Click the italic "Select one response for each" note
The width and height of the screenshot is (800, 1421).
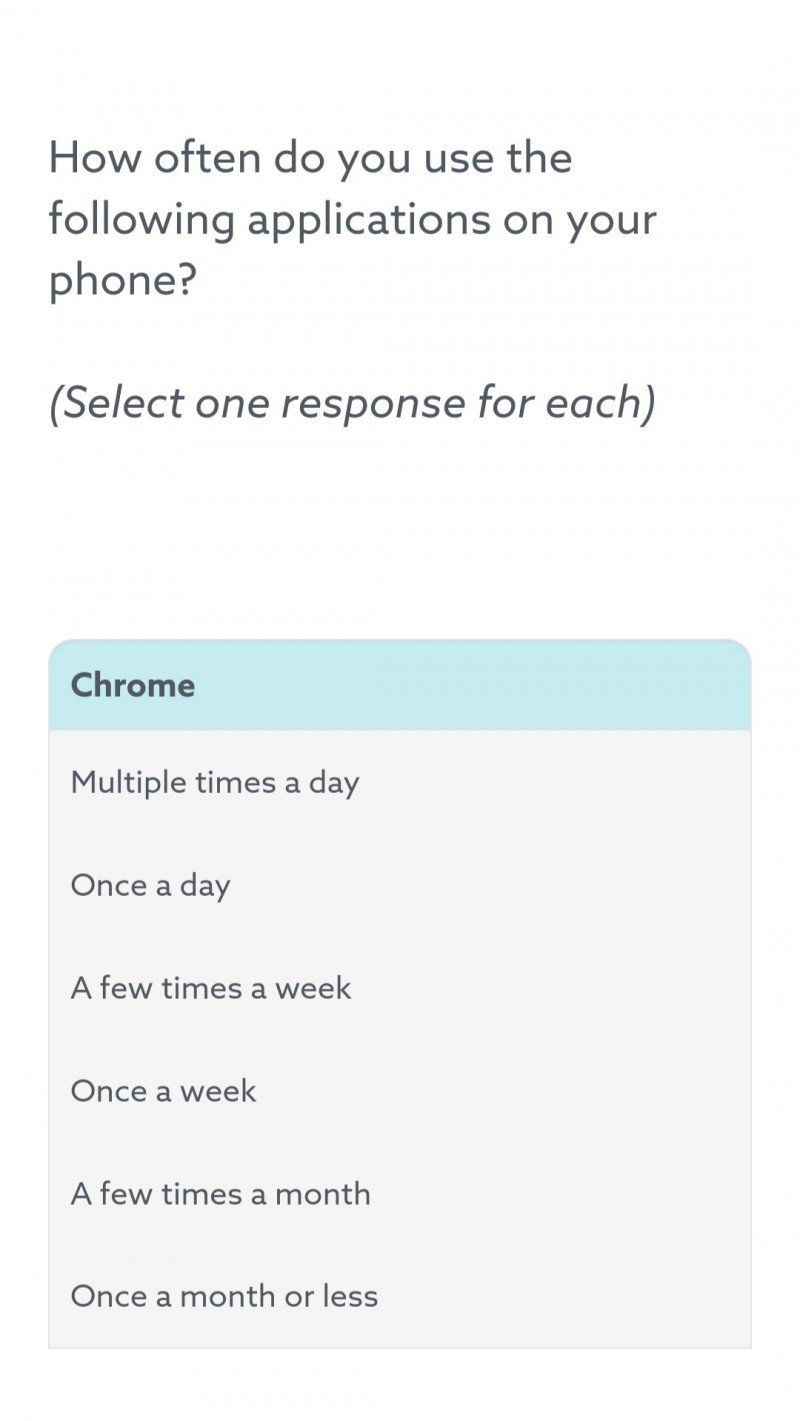[x=352, y=402]
